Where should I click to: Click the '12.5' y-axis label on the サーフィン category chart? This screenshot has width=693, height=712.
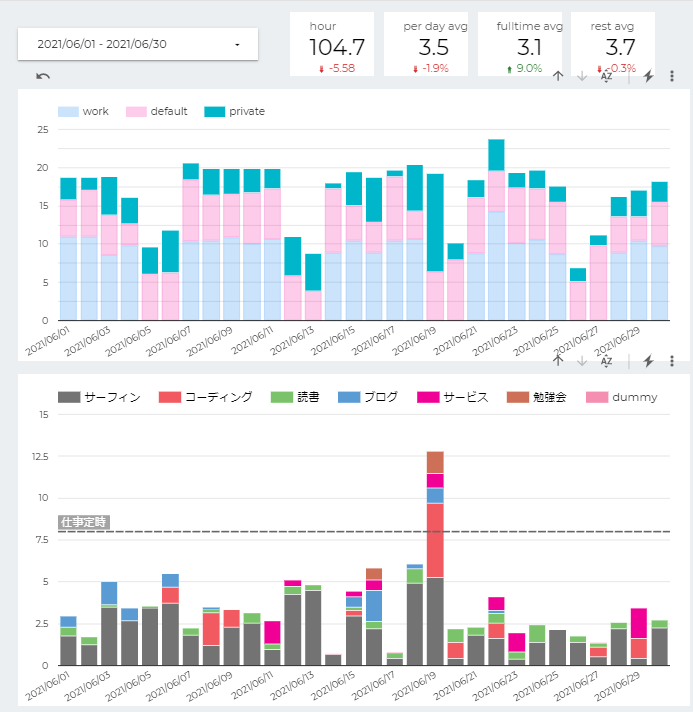40,456
